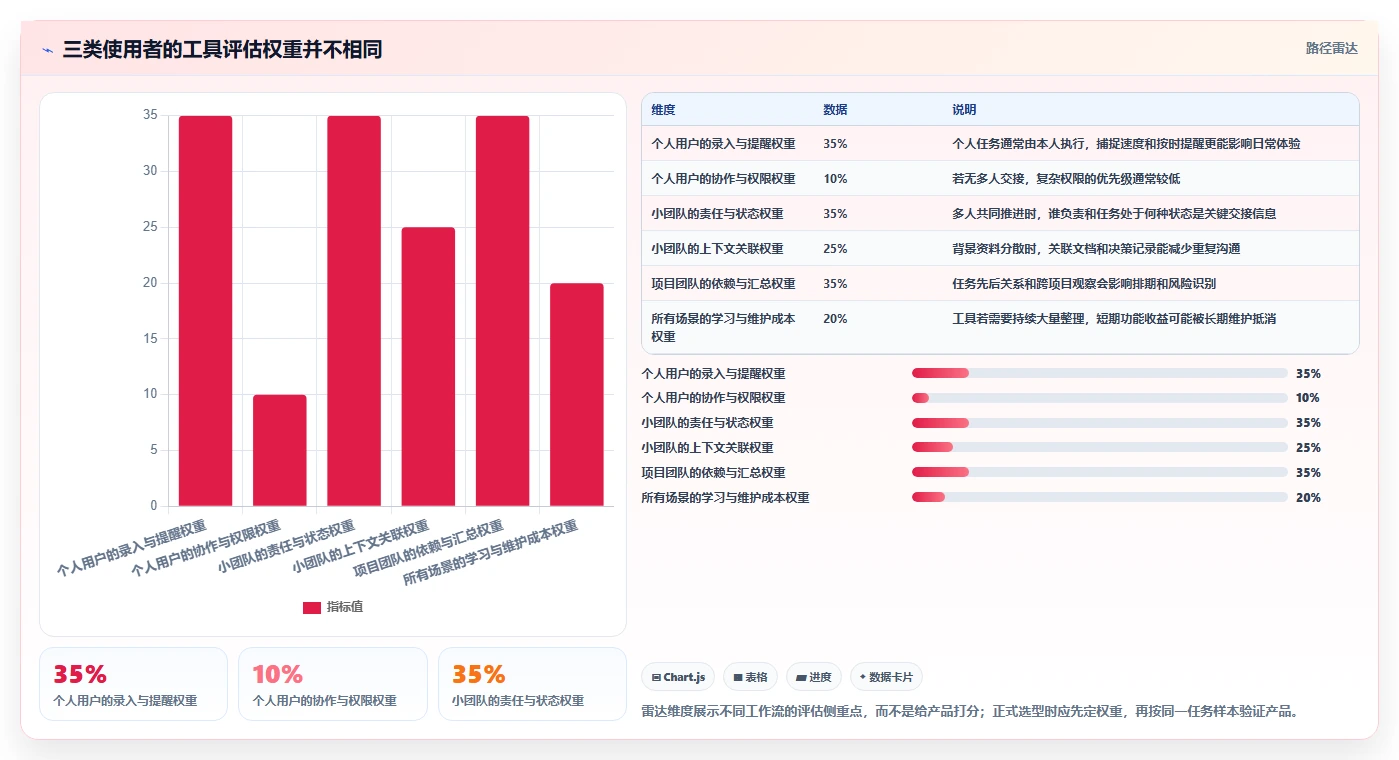The width and height of the screenshot is (1399, 760).
Task: Click the red 指标值 legend swatch
Action: [x=312, y=607]
